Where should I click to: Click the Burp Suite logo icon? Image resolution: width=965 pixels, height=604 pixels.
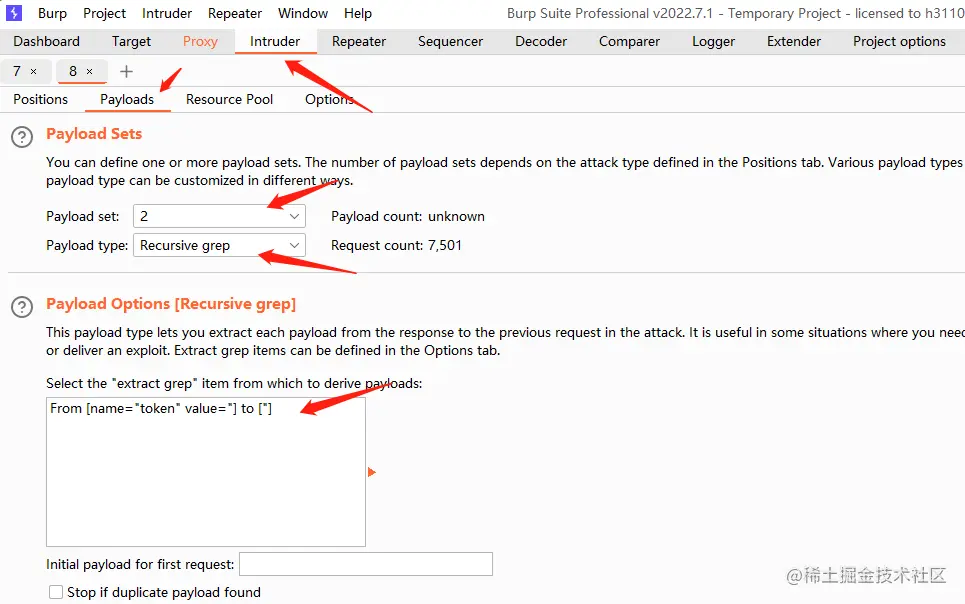pyautogui.click(x=14, y=13)
